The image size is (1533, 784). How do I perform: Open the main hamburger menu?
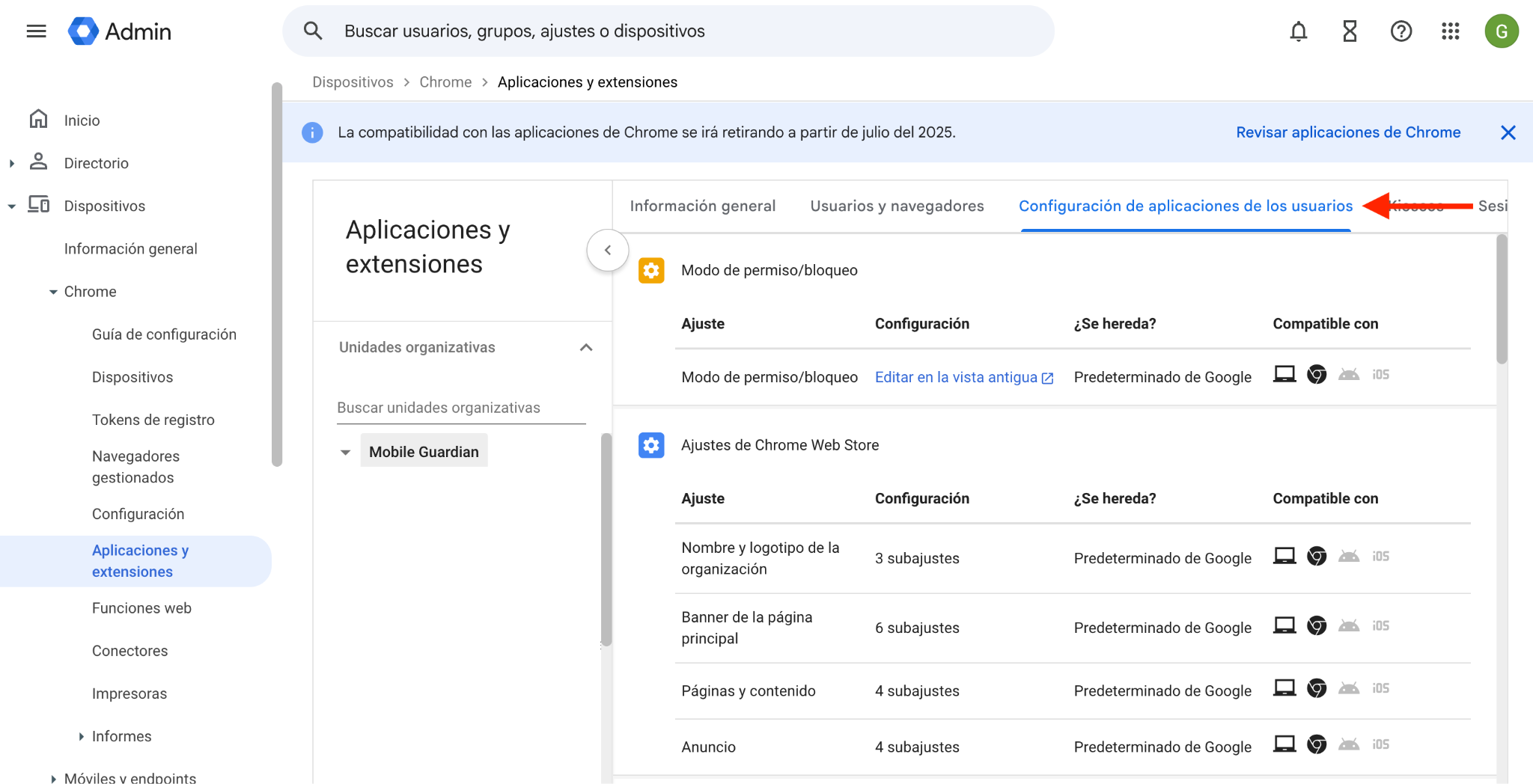(x=36, y=31)
